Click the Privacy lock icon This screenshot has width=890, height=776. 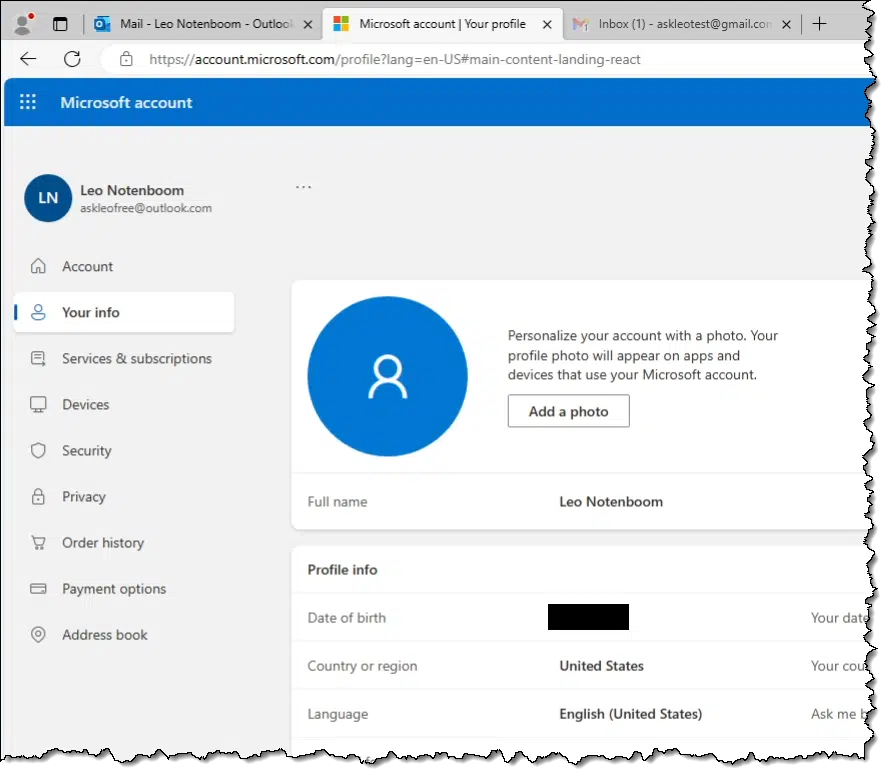point(38,497)
